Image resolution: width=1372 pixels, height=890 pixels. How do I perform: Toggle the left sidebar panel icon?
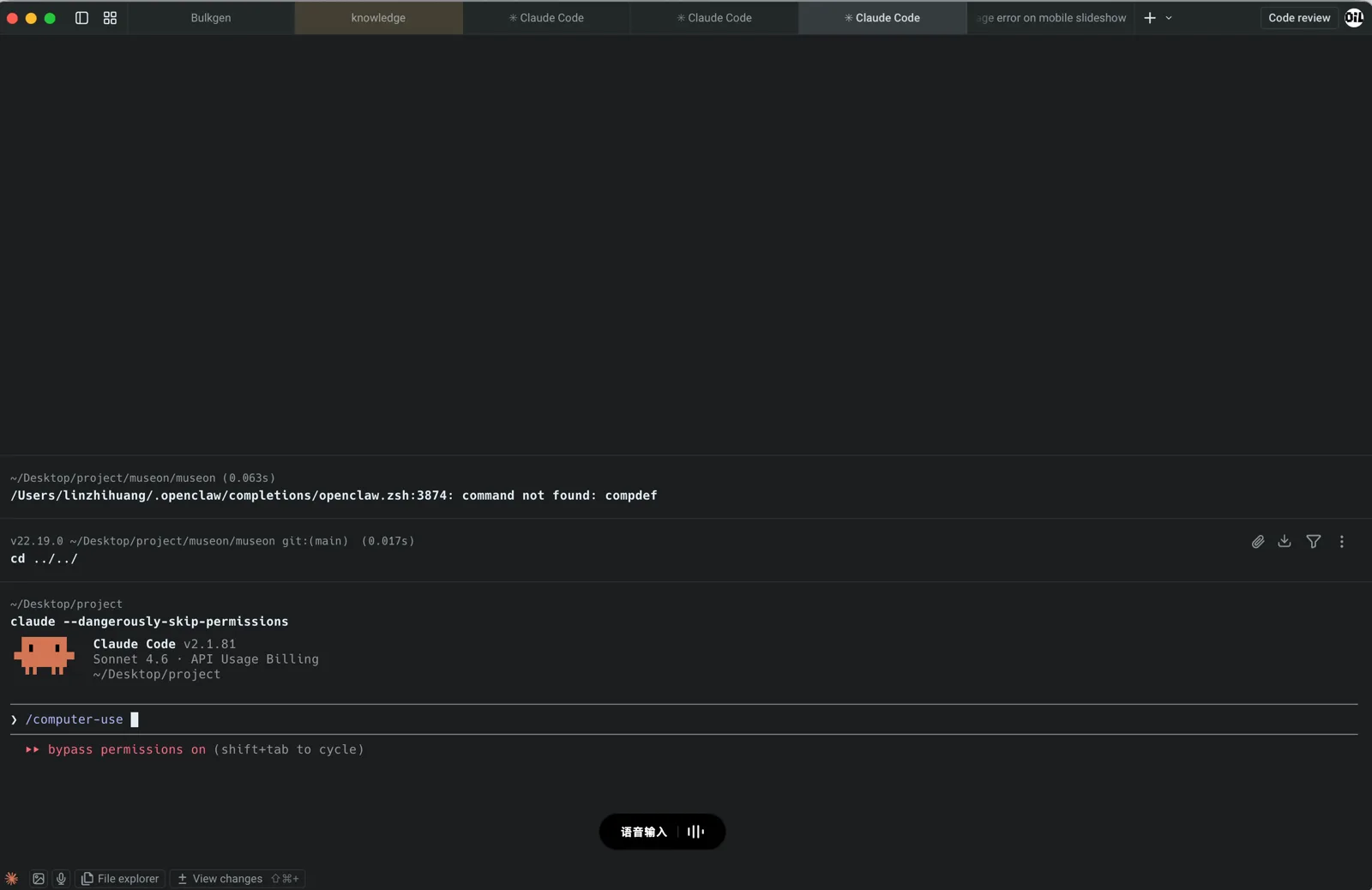(81, 17)
